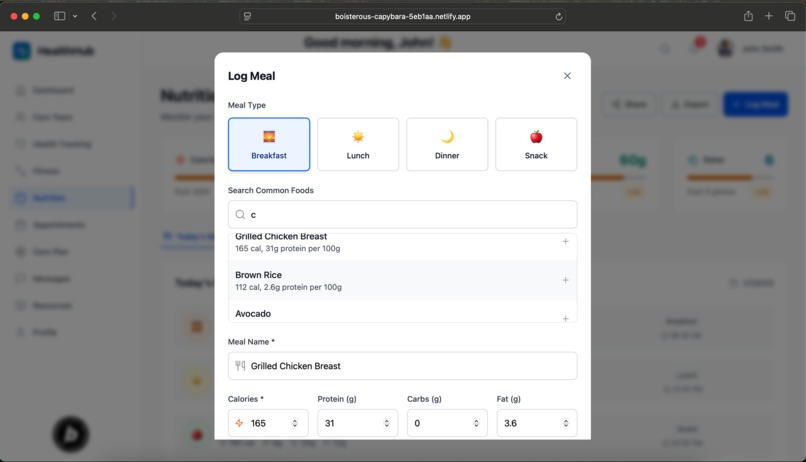
Task: Click the lightning bolt calories icon
Action: (x=240, y=423)
